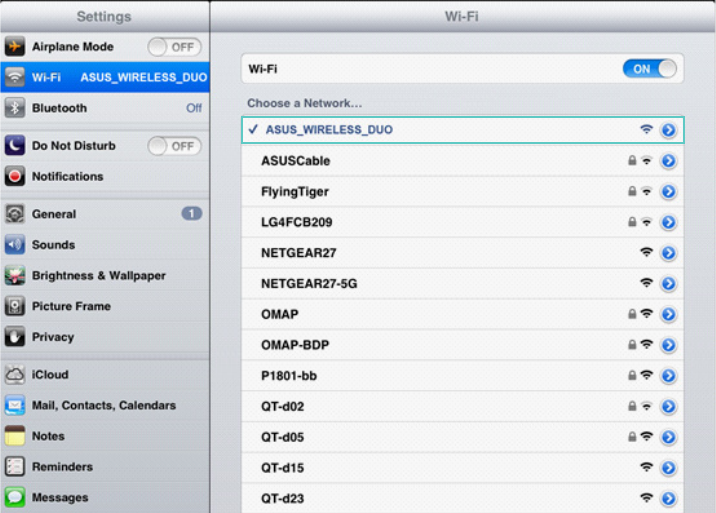Open details arrow for OMAP-BDP

(x=669, y=345)
